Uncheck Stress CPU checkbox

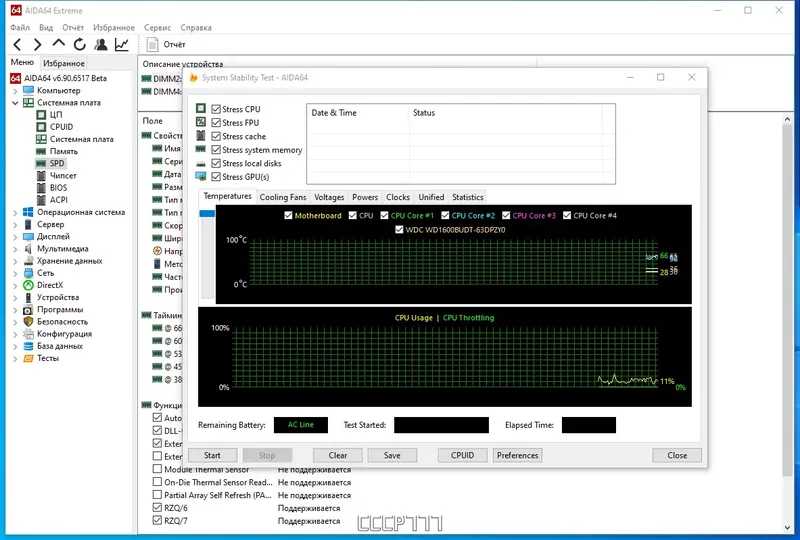(216, 109)
